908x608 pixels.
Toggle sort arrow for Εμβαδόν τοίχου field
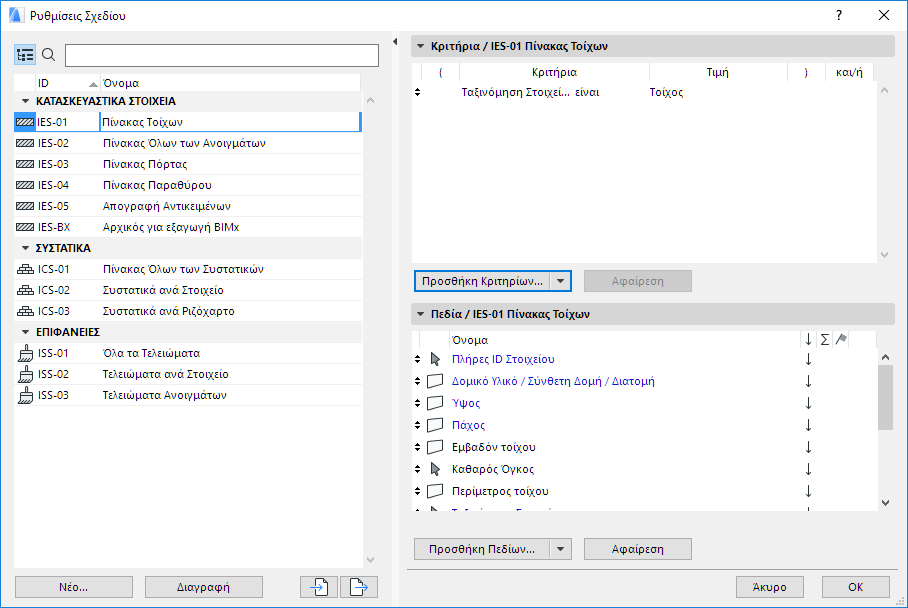click(808, 447)
